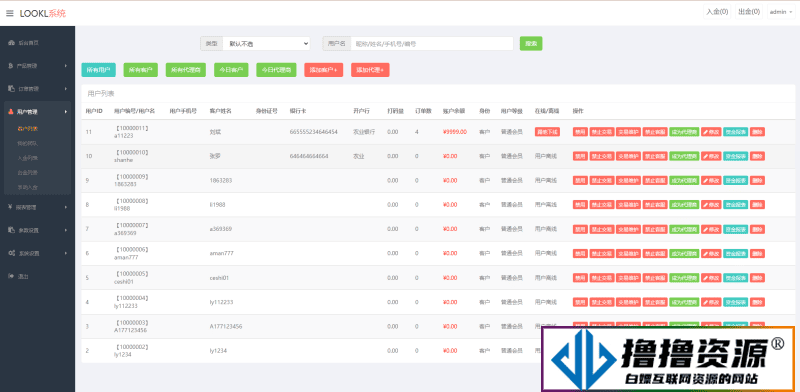
Task: Open 资金报表 for user a11223
Action: pos(736,132)
